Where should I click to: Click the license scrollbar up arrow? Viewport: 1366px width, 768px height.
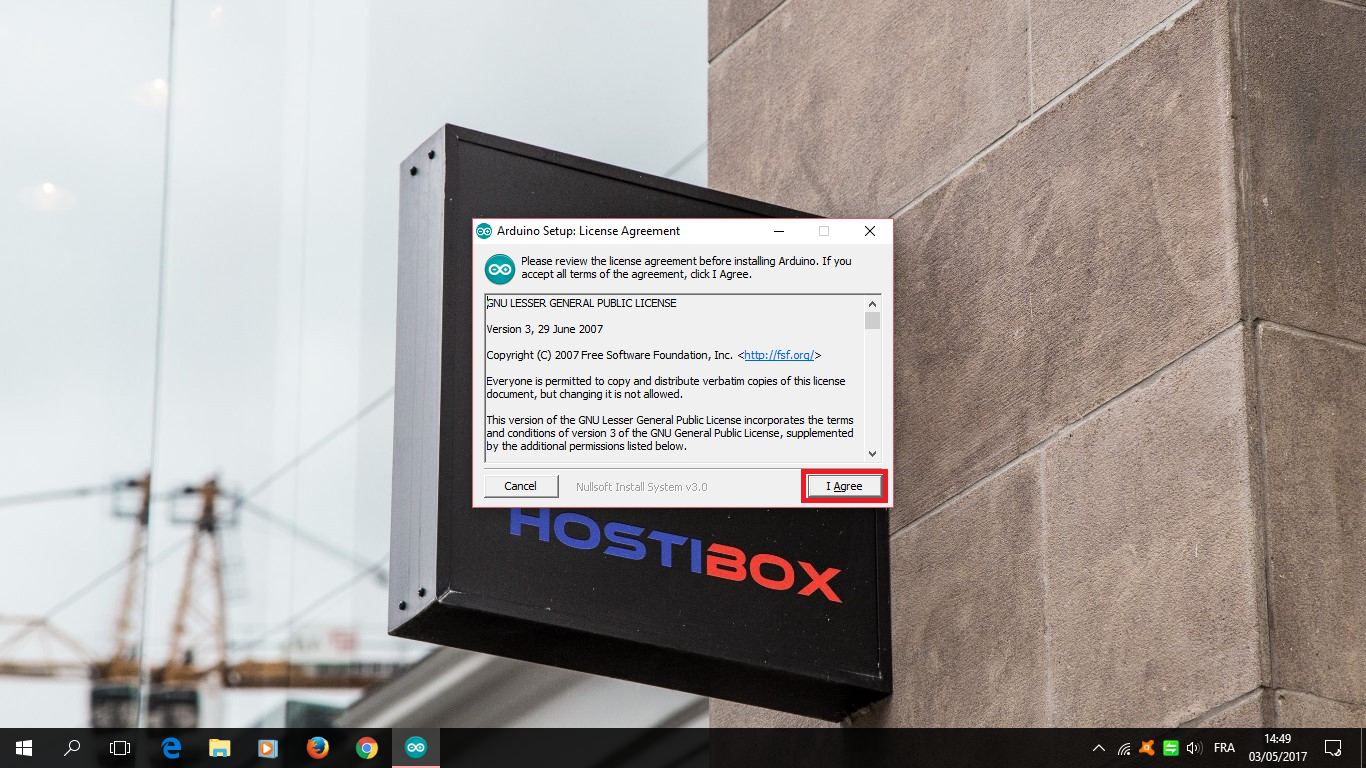pos(872,304)
